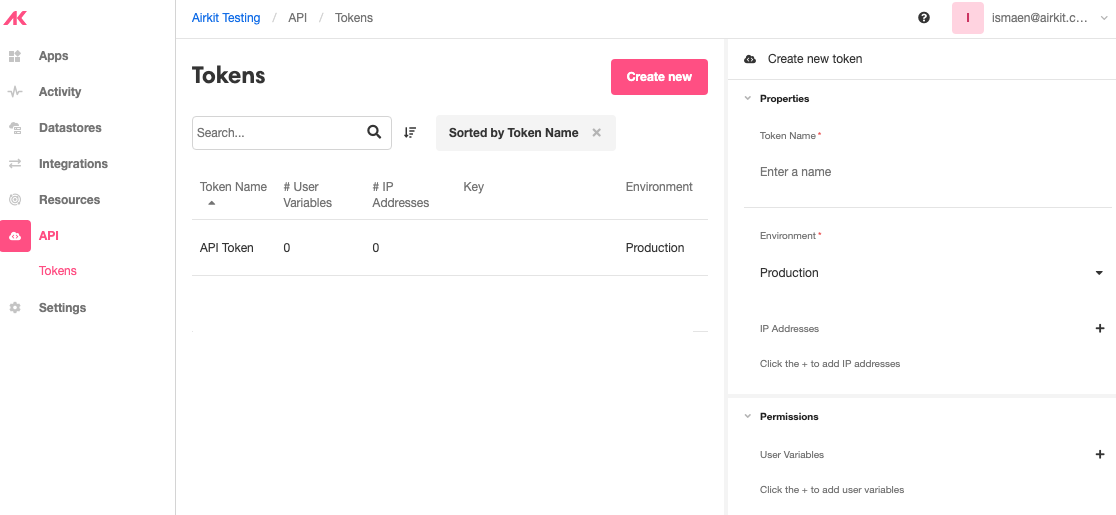Go to Activity in sidebar
This screenshot has width=1116, height=515.
coord(60,92)
